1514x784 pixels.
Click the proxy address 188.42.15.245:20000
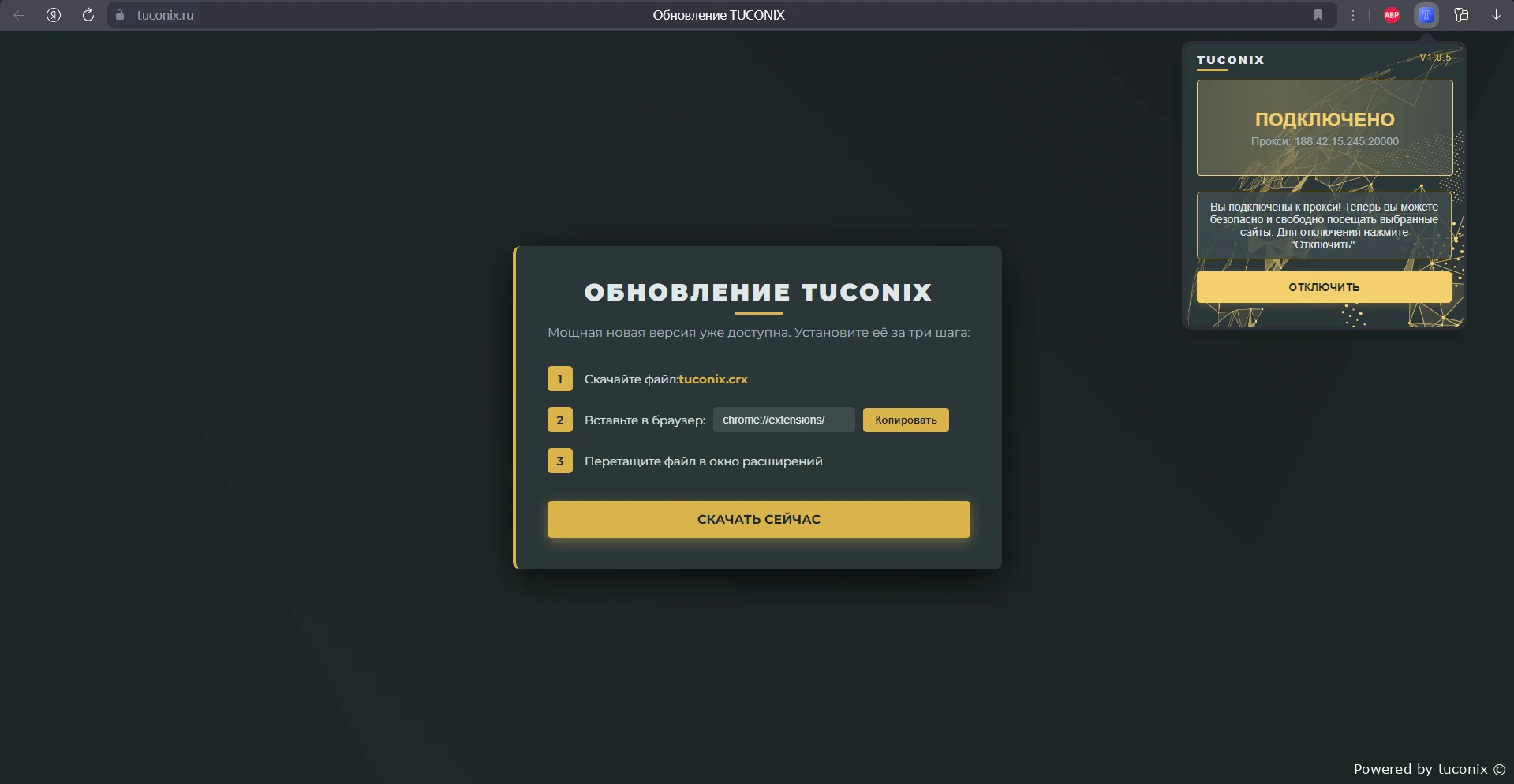(1346, 141)
